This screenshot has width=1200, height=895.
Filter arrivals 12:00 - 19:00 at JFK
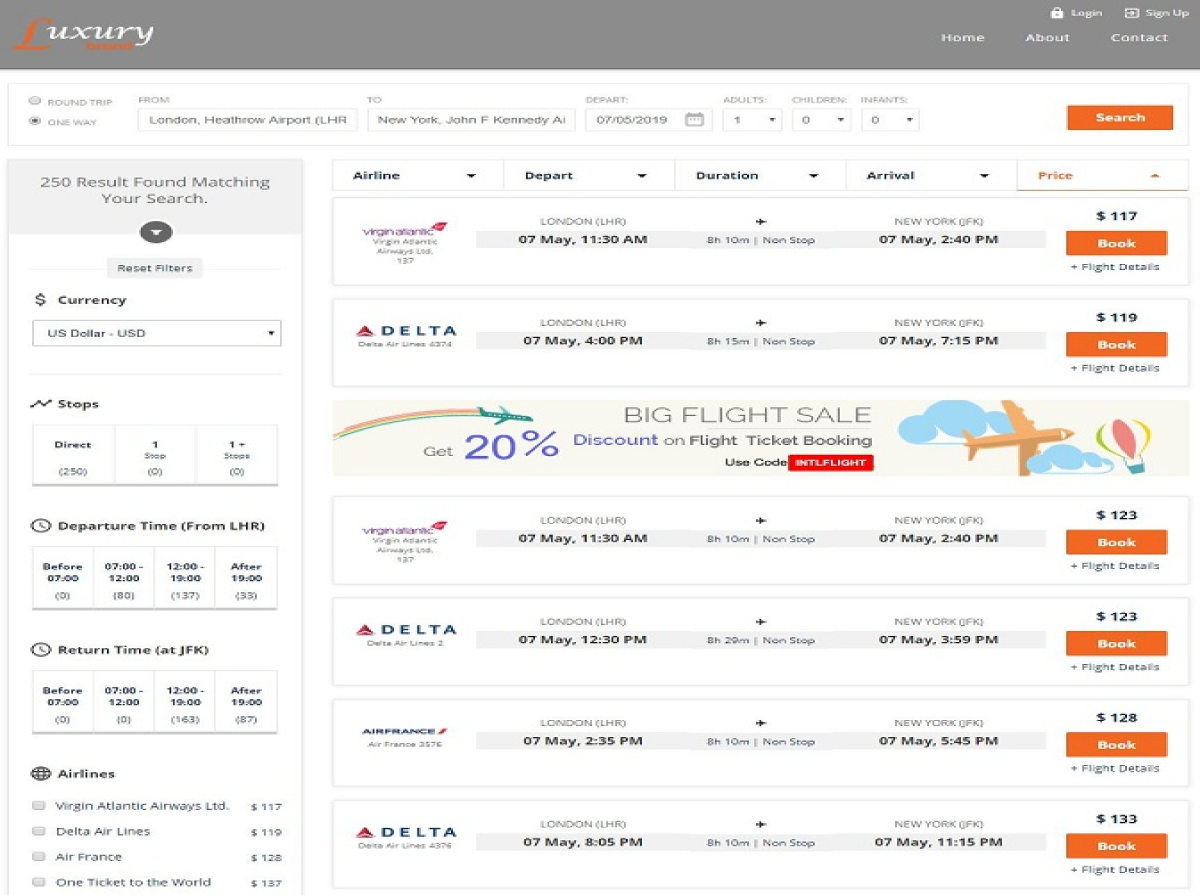(x=185, y=702)
